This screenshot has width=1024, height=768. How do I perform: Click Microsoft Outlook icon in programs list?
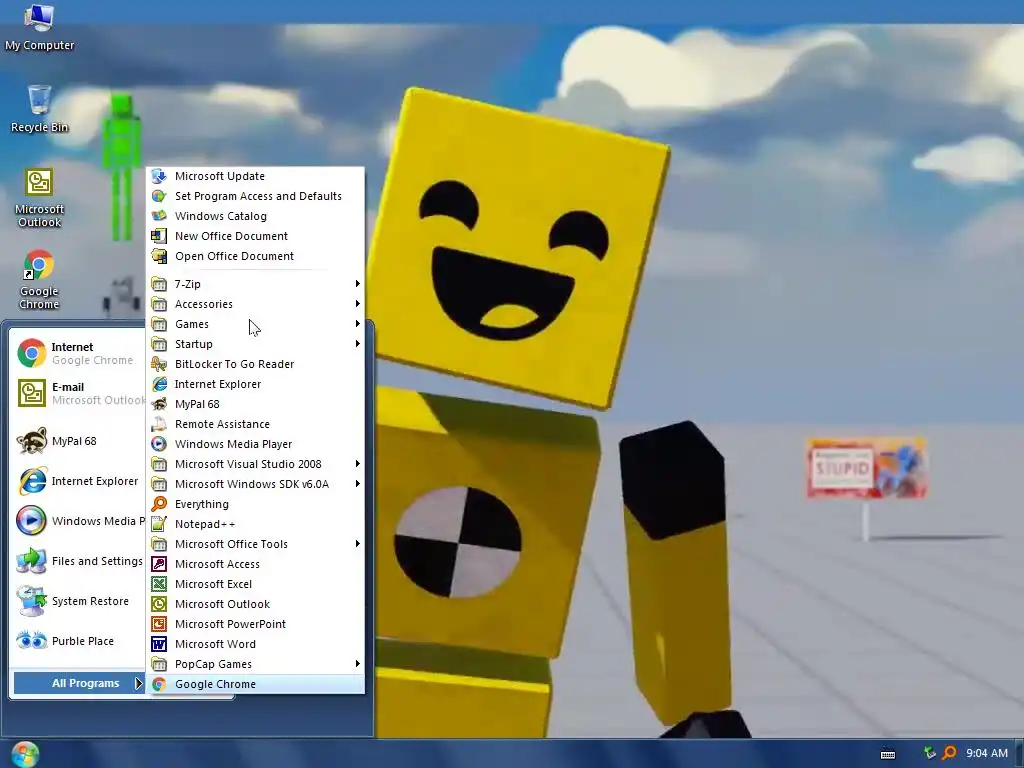pos(159,604)
